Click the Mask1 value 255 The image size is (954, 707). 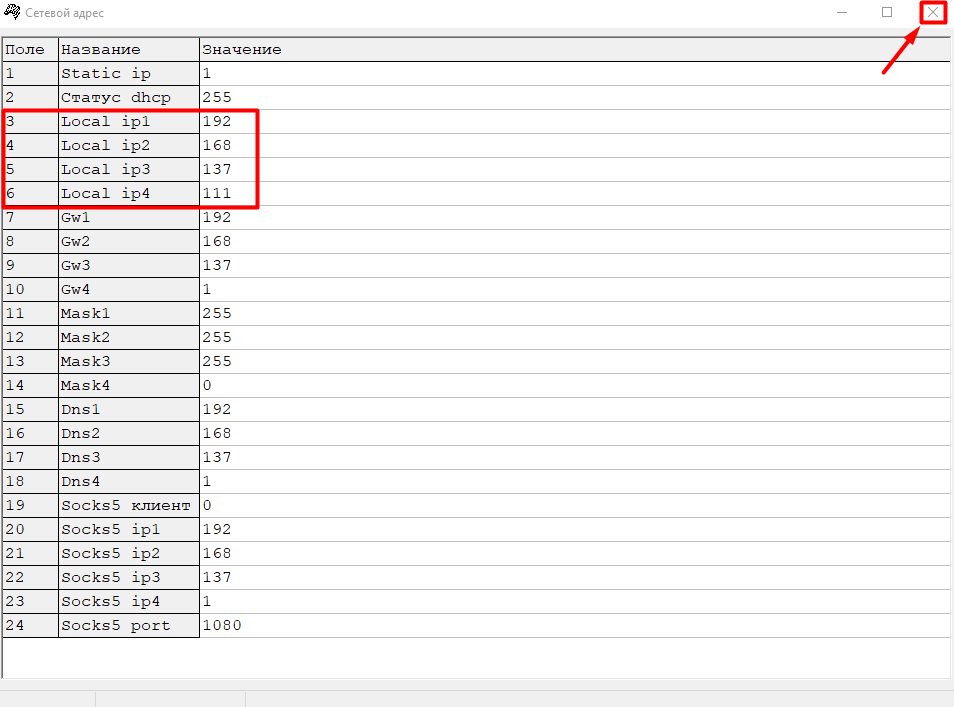[x=575, y=314]
